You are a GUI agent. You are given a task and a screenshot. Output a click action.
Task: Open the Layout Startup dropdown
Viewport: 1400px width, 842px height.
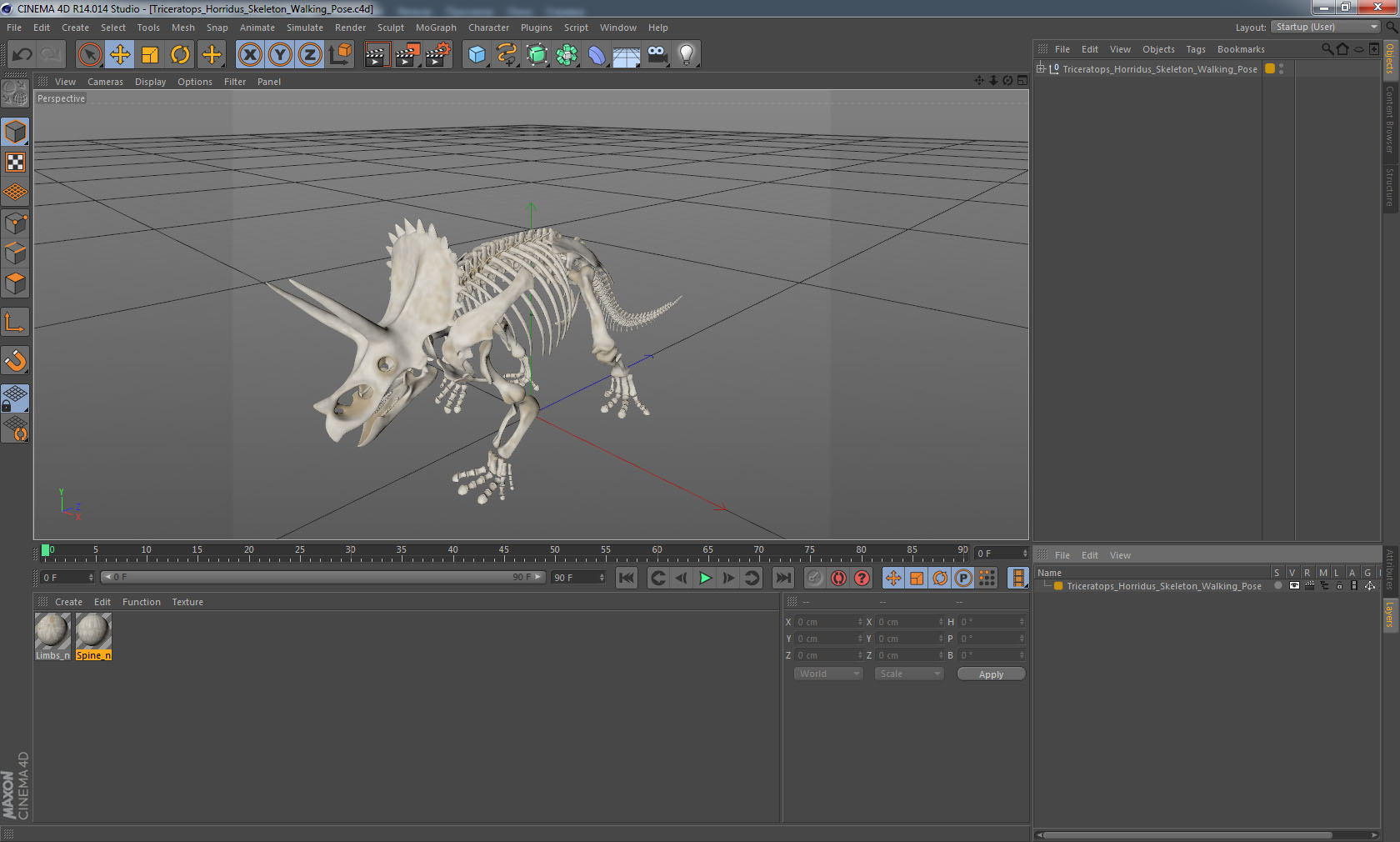click(1326, 27)
